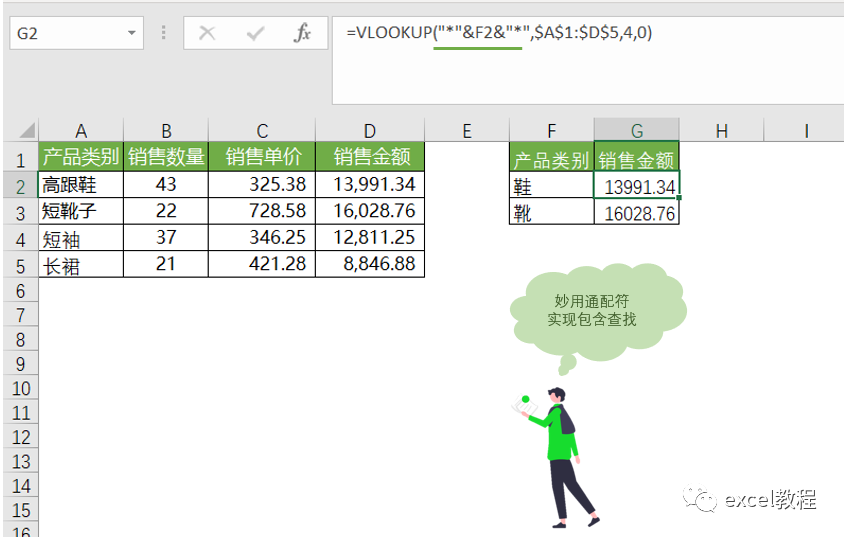Select row 10 header
Screen dimensions: 844x537
pyautogui.click(x=20, y=388)
